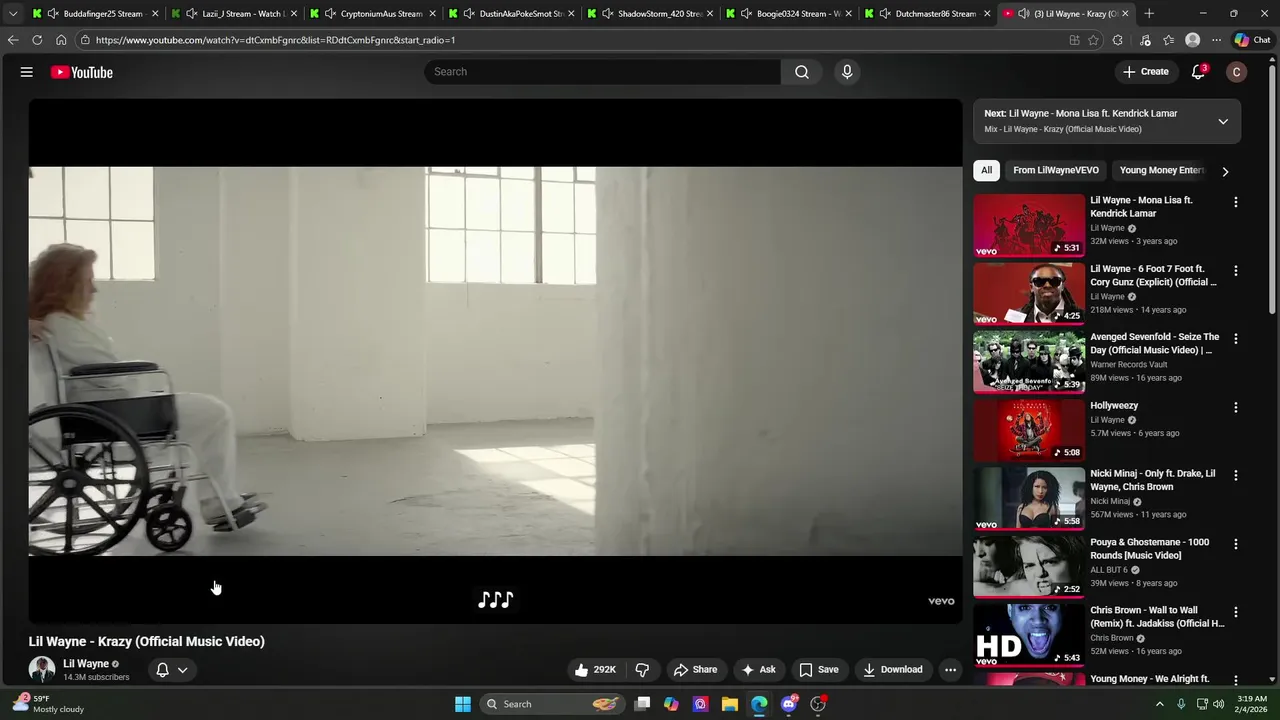Open Chris Brown Wall to Wall title
The height and width of the screenshot is (720, 1280).
tap(1157, 617)
